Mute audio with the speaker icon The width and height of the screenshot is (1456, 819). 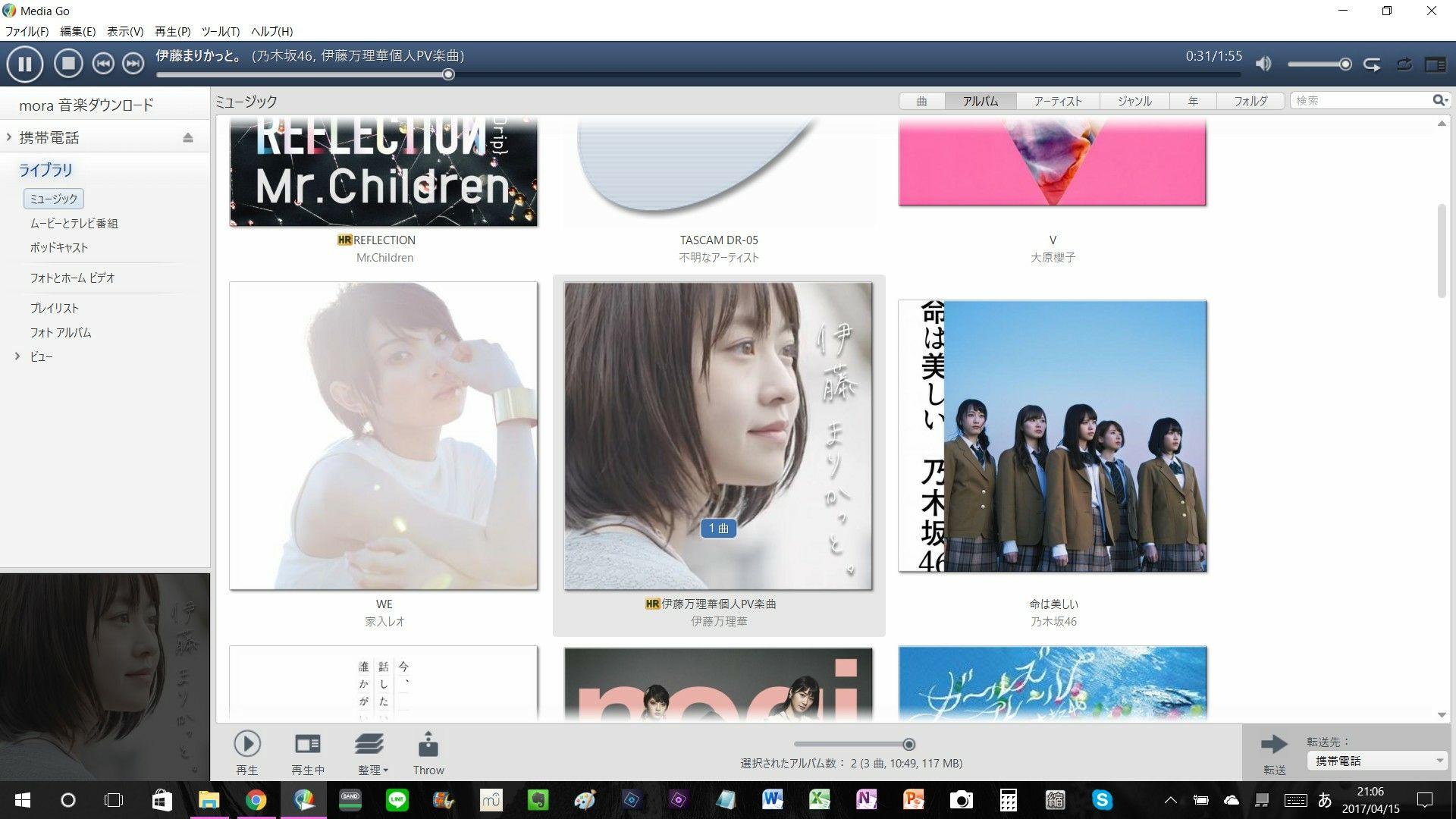click(1263, 64)
